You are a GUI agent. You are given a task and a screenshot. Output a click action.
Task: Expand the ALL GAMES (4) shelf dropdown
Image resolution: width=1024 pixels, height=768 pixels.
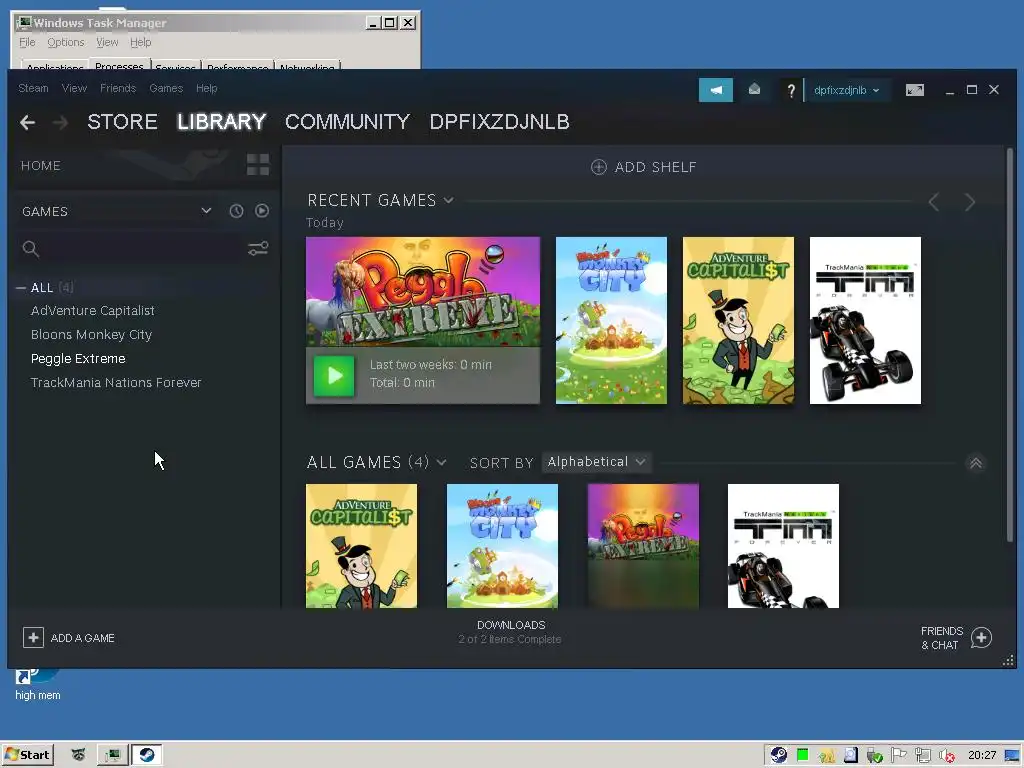tap(441, 463)
